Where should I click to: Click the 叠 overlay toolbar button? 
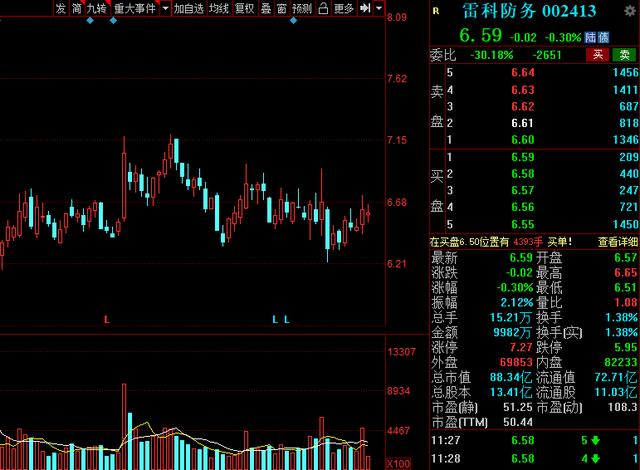click(266, 8)
